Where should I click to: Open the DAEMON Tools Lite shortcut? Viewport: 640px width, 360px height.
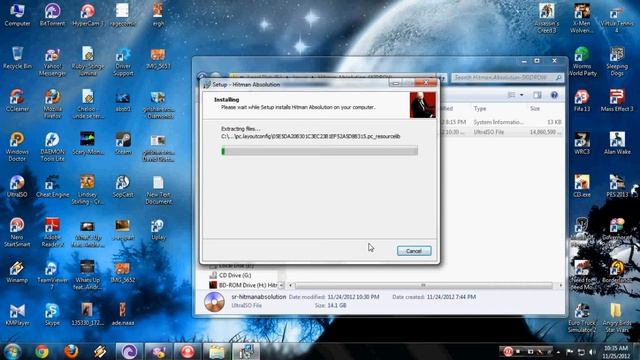52,147
